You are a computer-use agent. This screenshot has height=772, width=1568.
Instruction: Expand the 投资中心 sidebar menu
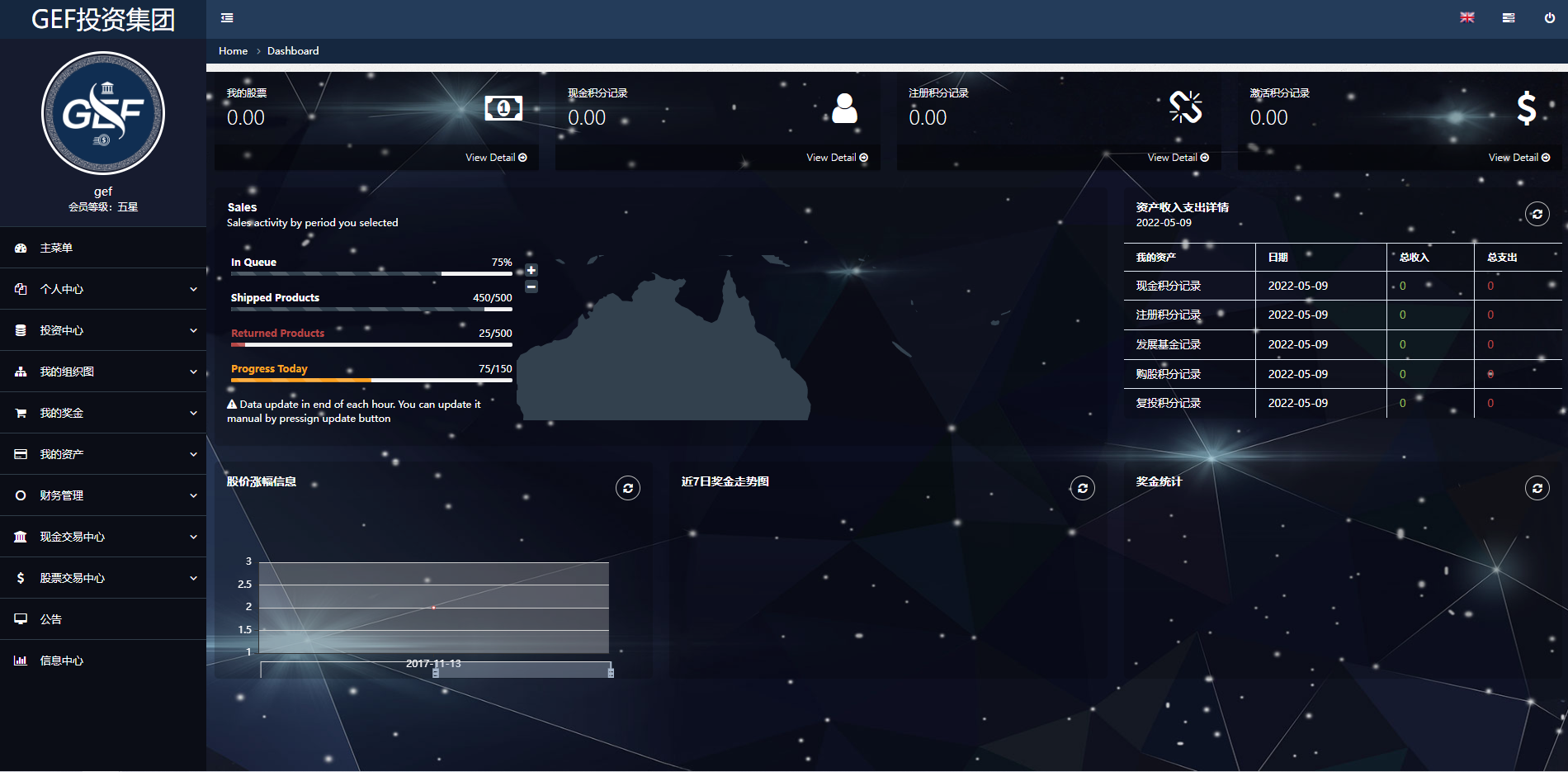103,330
